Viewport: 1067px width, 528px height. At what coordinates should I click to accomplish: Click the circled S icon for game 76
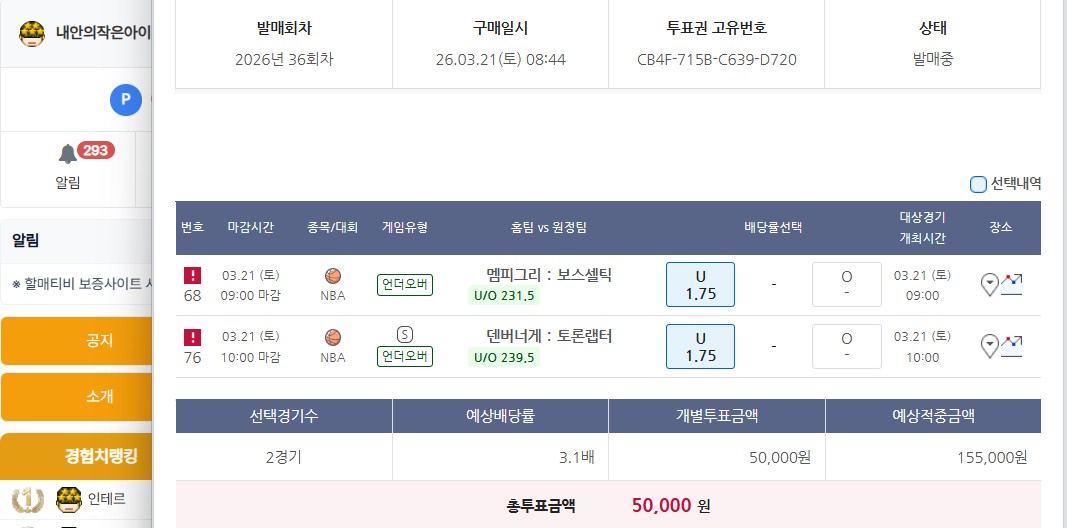(x=405, y=335)
